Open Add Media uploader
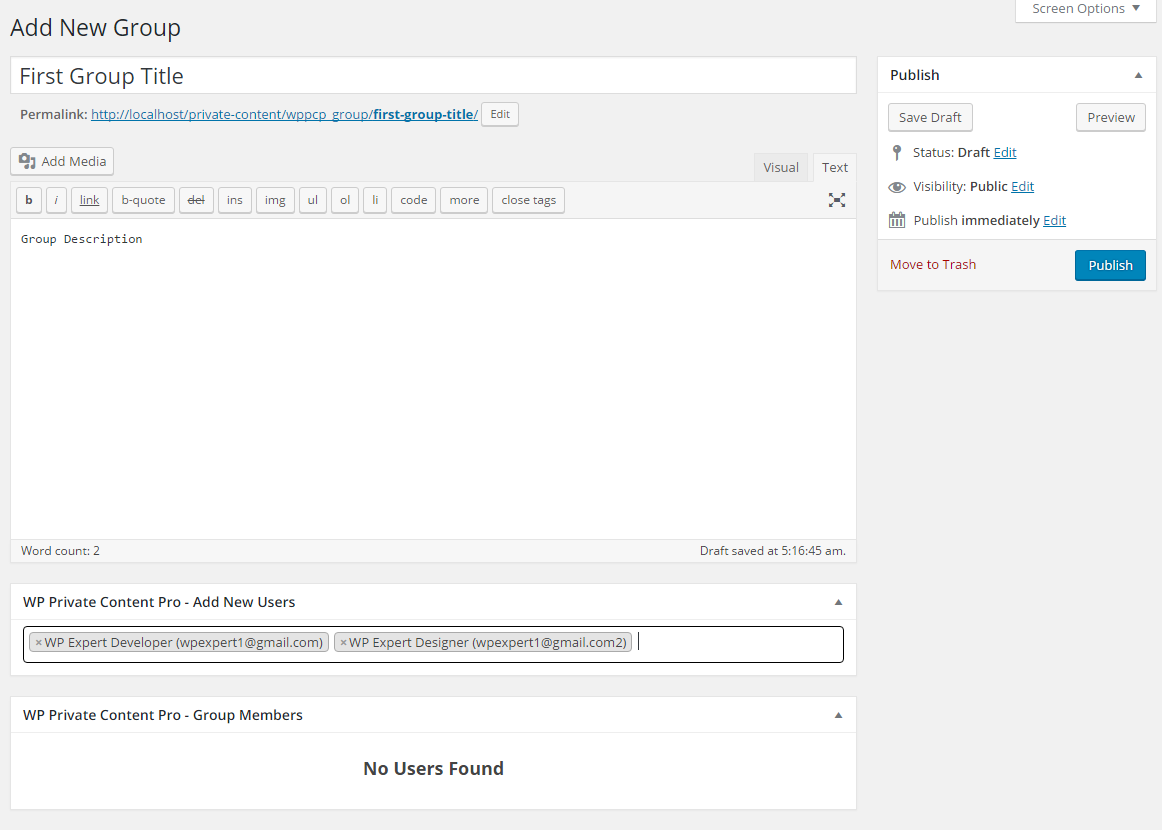The image size is (1162, 830). (x=62, y=161)
